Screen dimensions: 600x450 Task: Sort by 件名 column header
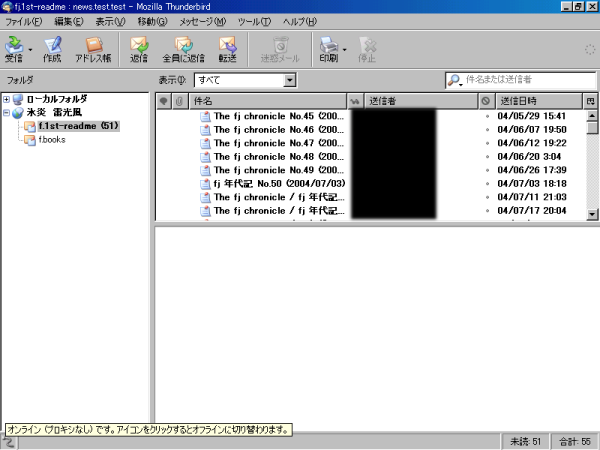point(268,101)
